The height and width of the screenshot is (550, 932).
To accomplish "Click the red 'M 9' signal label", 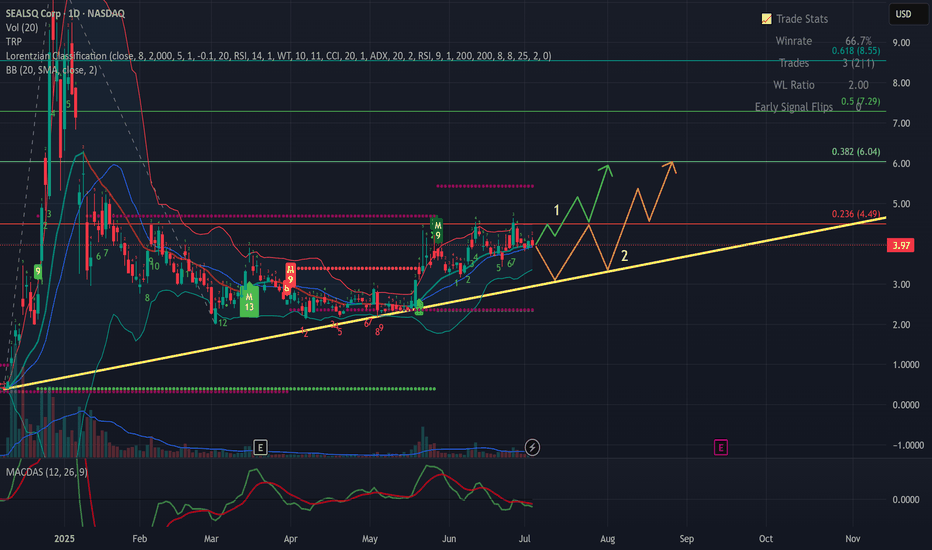I will [290, 275].
